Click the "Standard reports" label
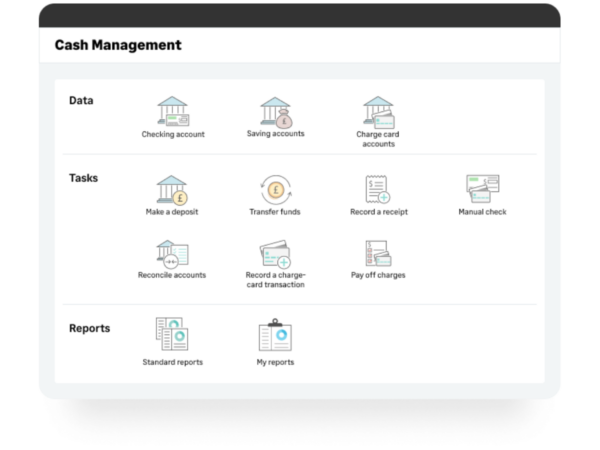600x450 pixels. pyautogui.click(x=173, y=362)
